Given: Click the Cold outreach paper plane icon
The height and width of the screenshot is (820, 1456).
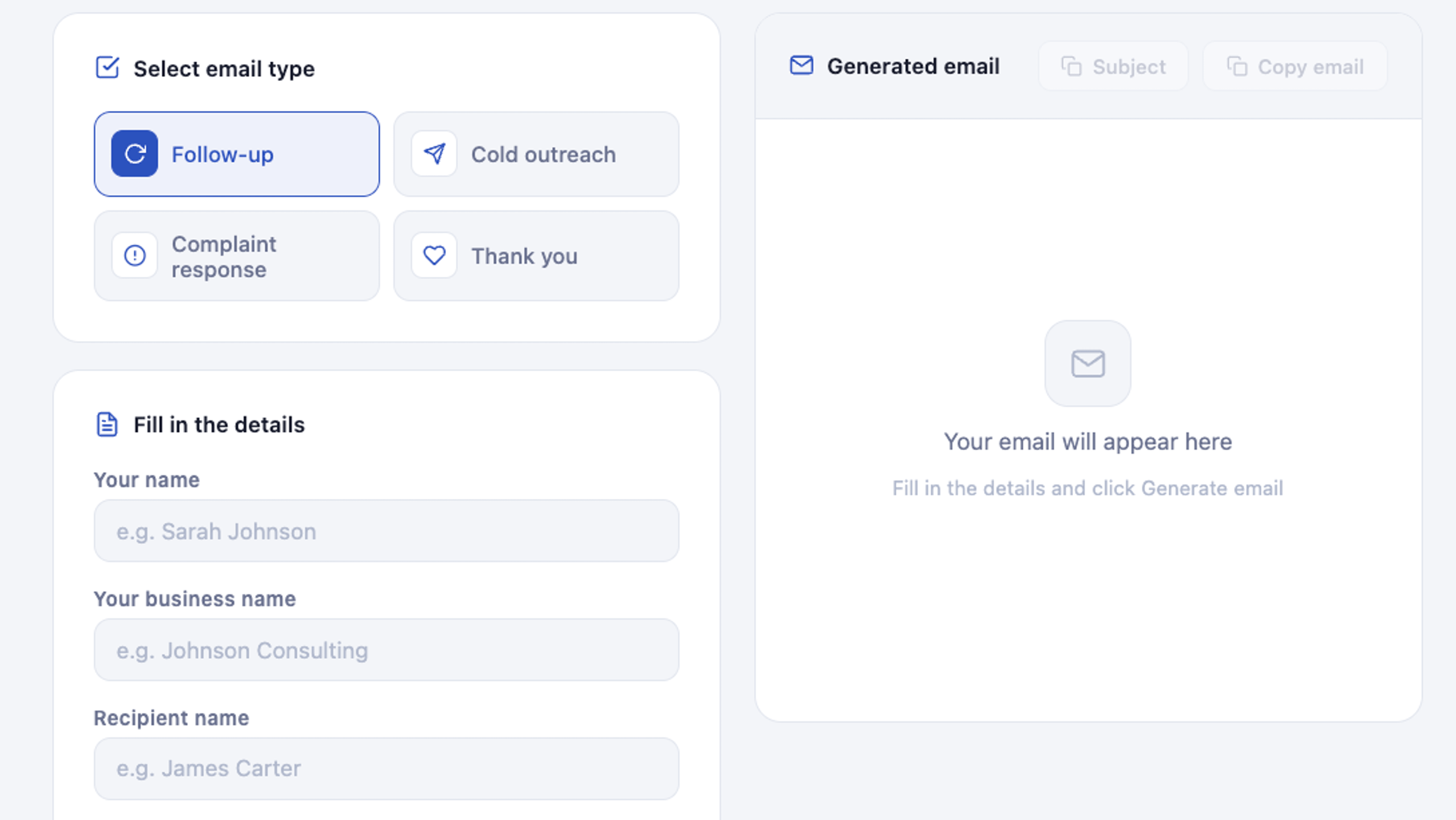Looking at the screenshot, I should pos(434,154).
